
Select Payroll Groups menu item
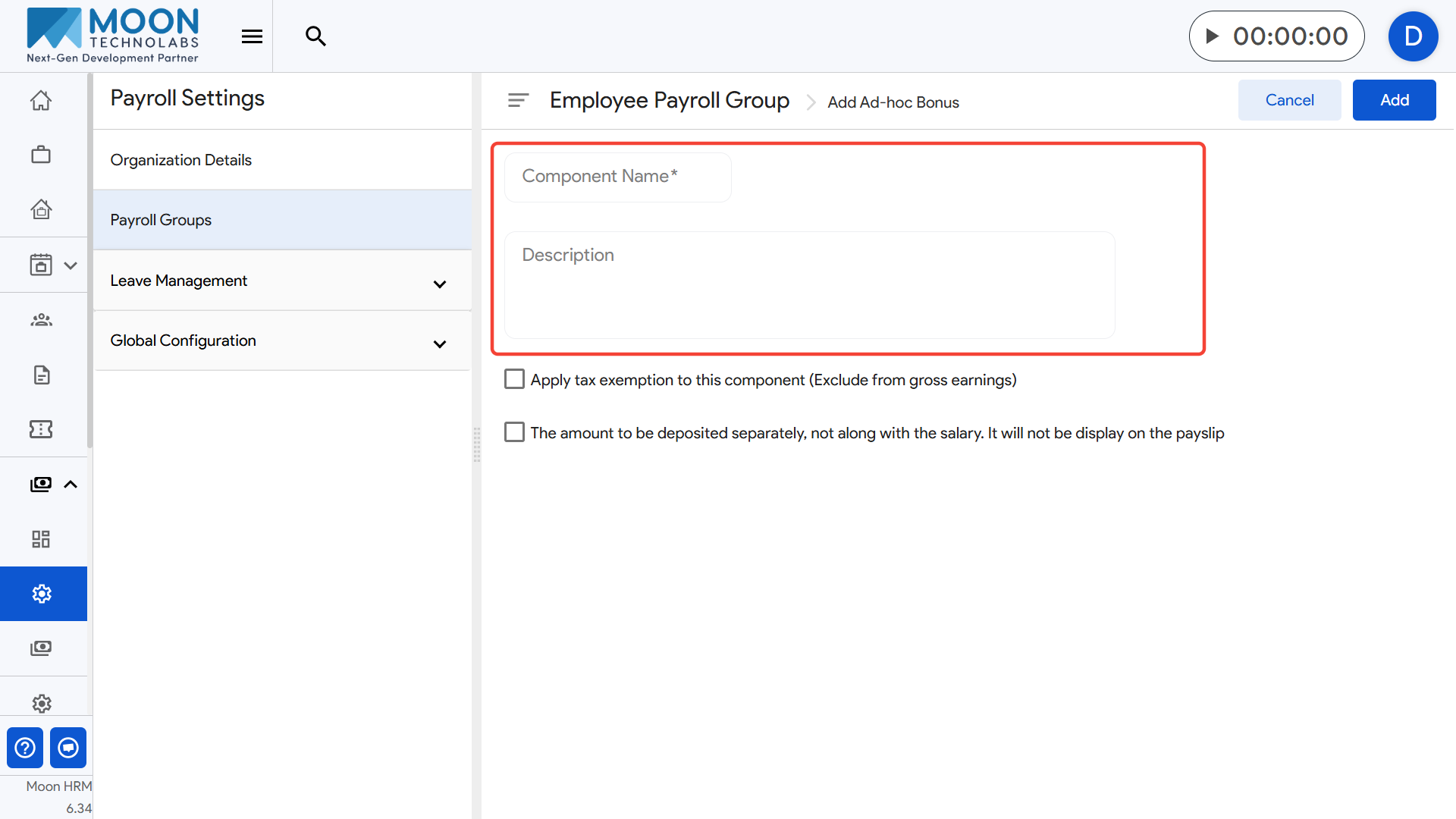click(161, 220)
